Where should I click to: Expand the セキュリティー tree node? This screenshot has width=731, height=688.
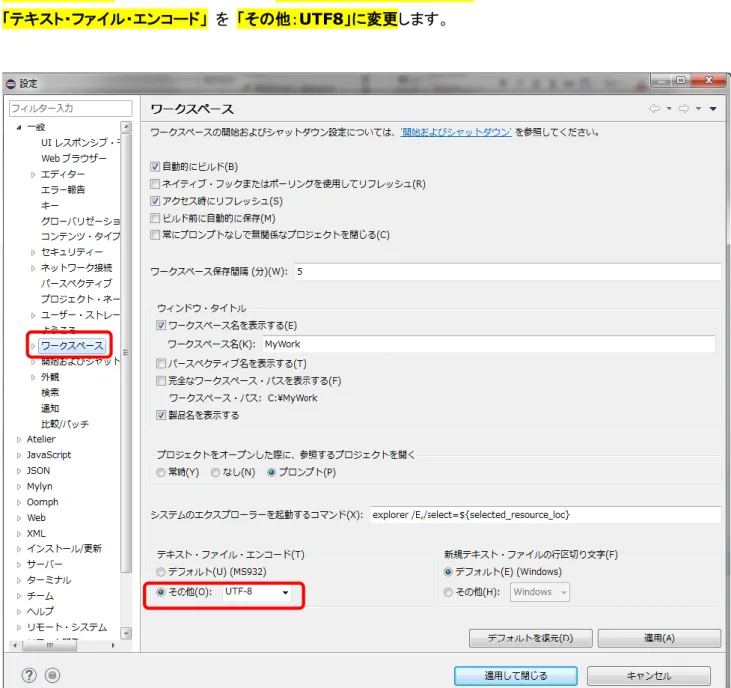pos(33,252)
